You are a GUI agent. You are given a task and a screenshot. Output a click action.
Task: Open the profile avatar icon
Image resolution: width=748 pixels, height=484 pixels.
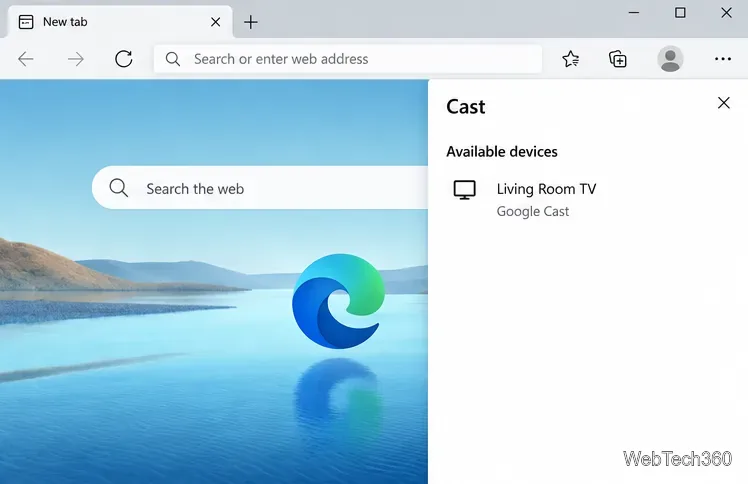pyautogui.click(x=670, y=59)
